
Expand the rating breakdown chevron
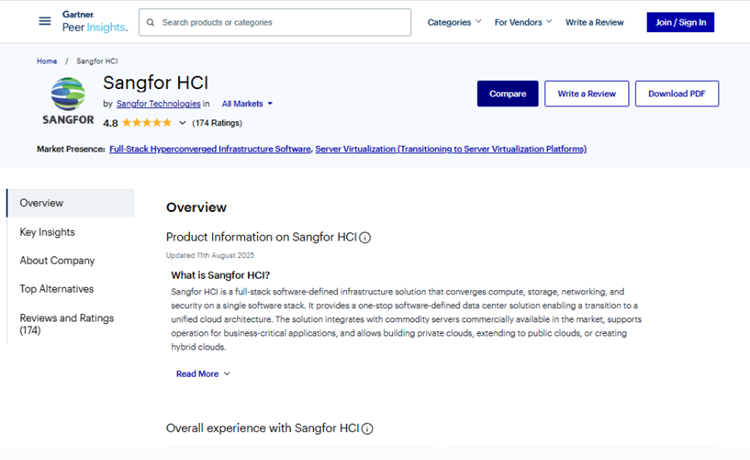[182, 123]
